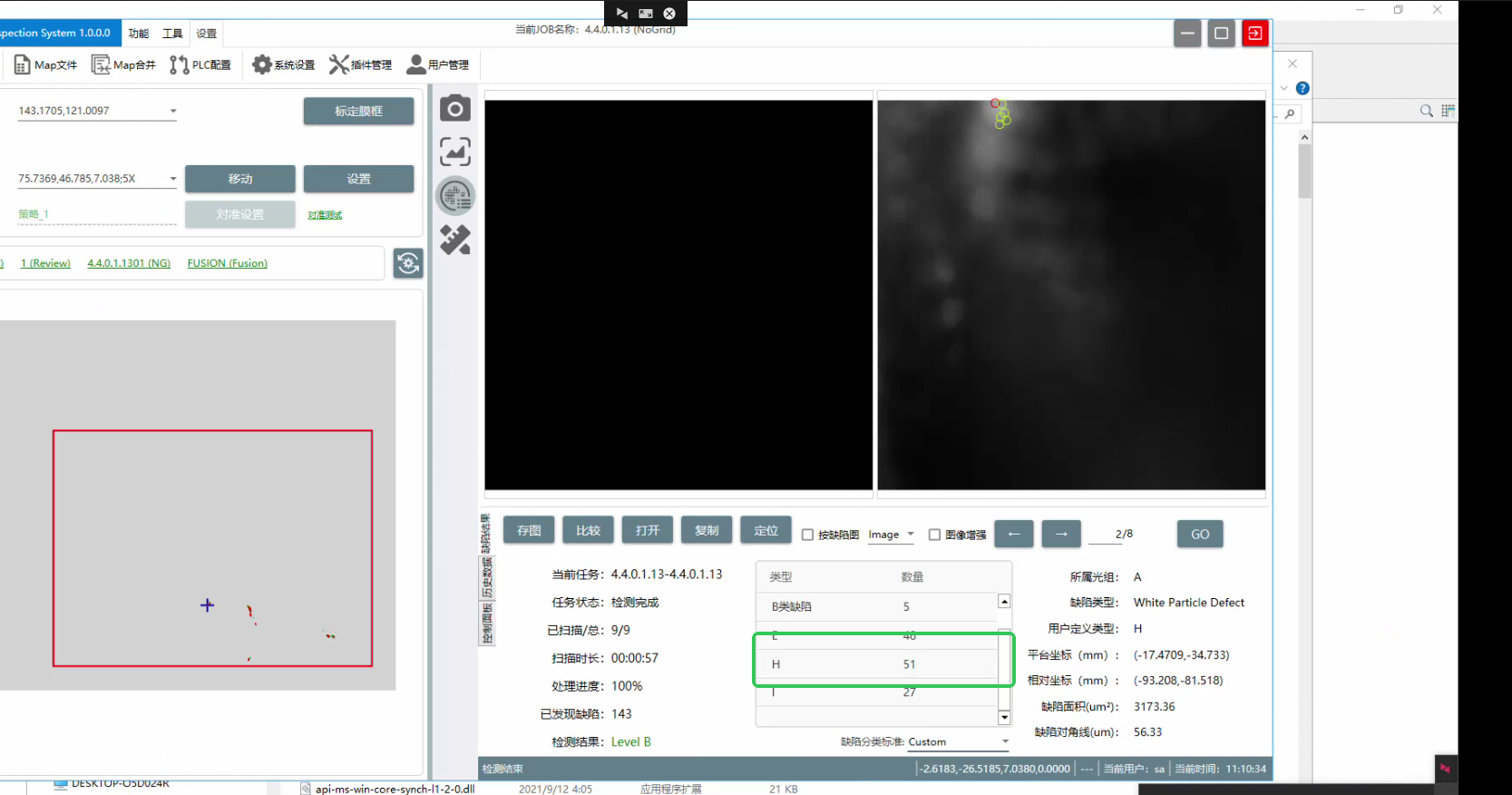Go to previous defect with left arrow
Viewport: 1512px width, 795px height.
click(x=1014, y=534)
